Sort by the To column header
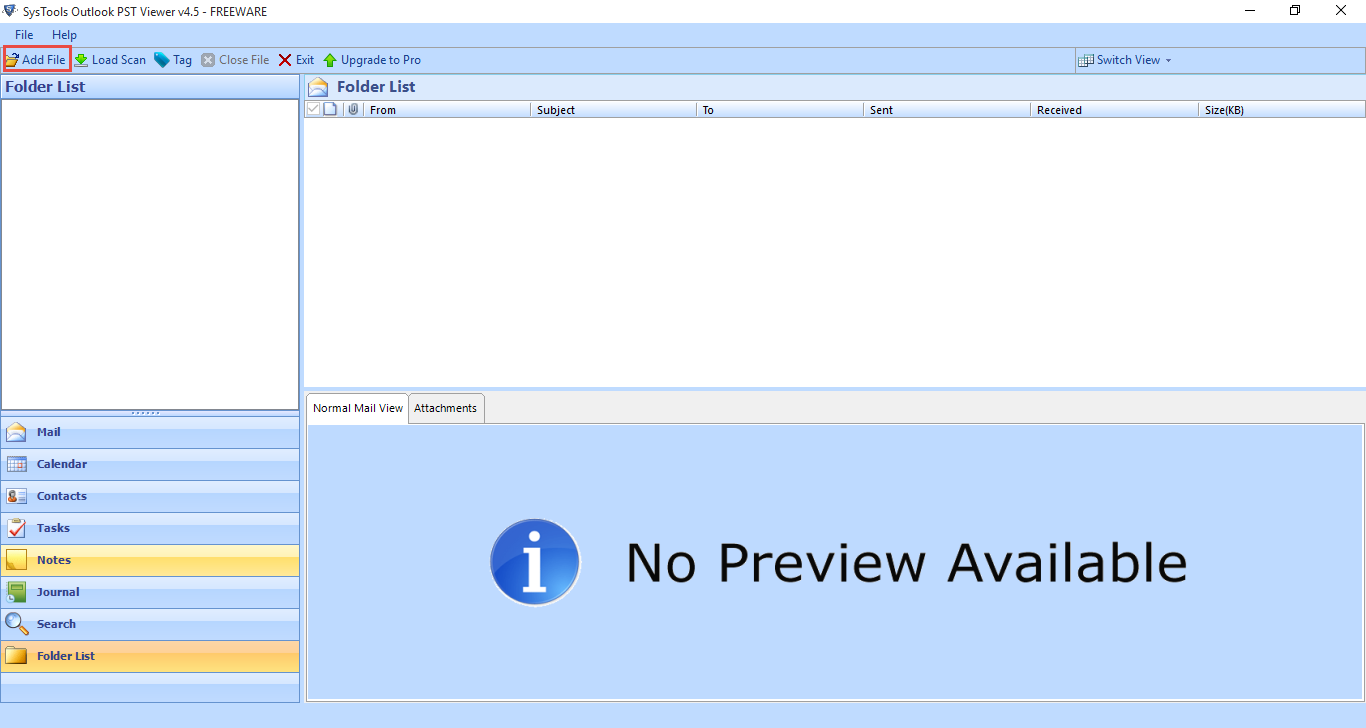The height and width of the screenshot is (728, 1366). point(780,110)
